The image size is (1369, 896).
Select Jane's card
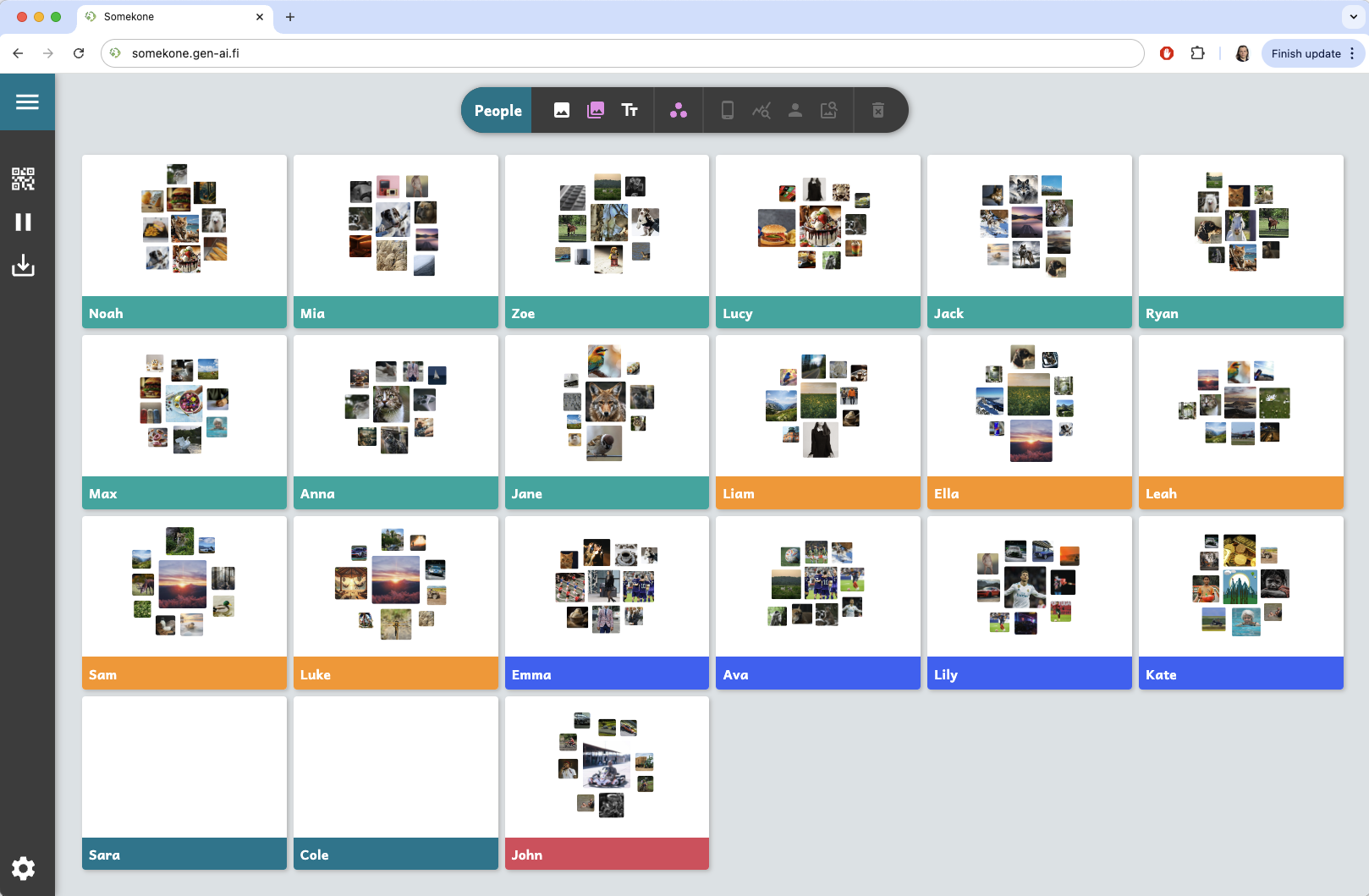pyautogui.click(x=607, y=422)
